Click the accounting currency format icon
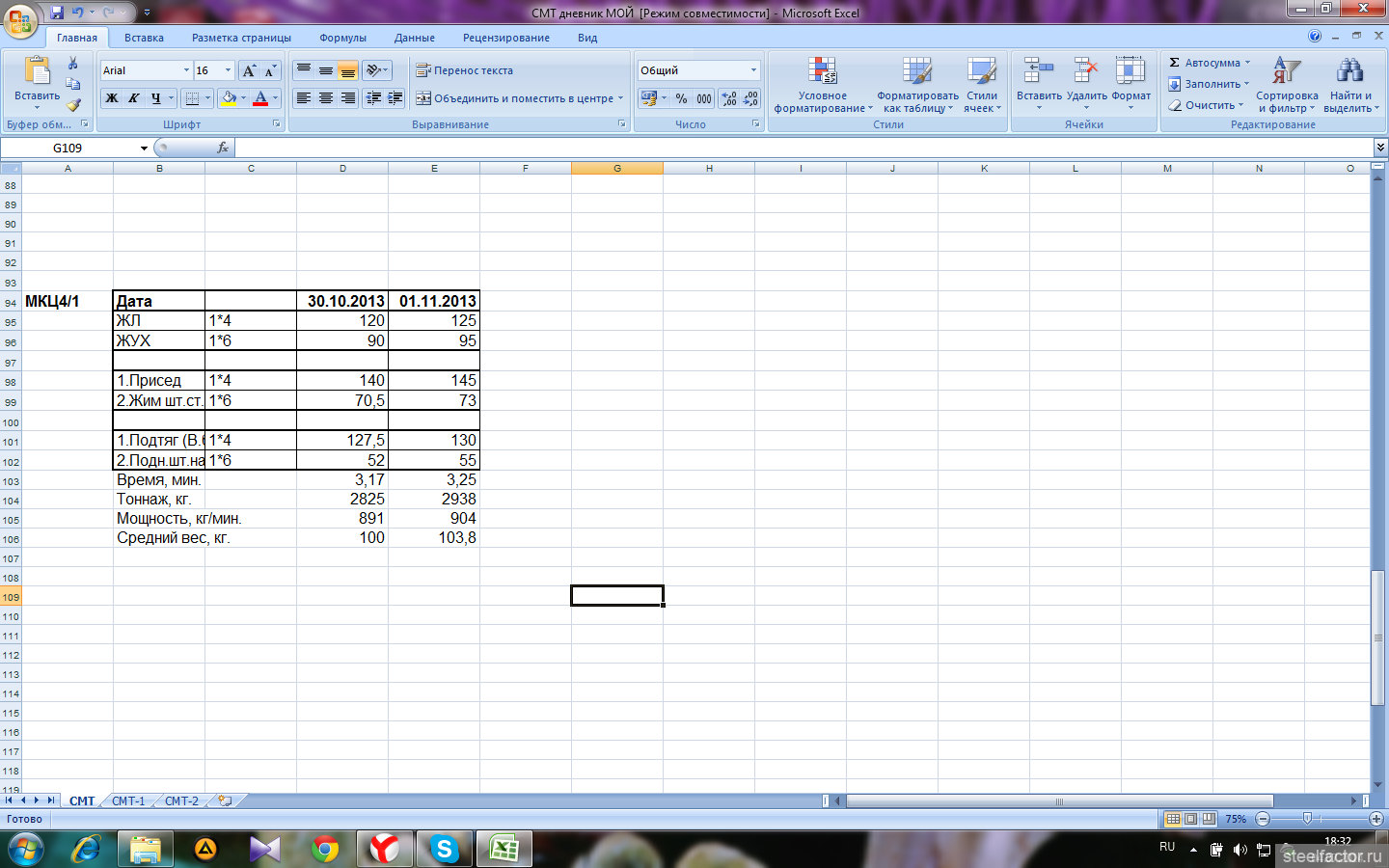1389x868 pixels. pyautogui.click(x=648, y=98)
